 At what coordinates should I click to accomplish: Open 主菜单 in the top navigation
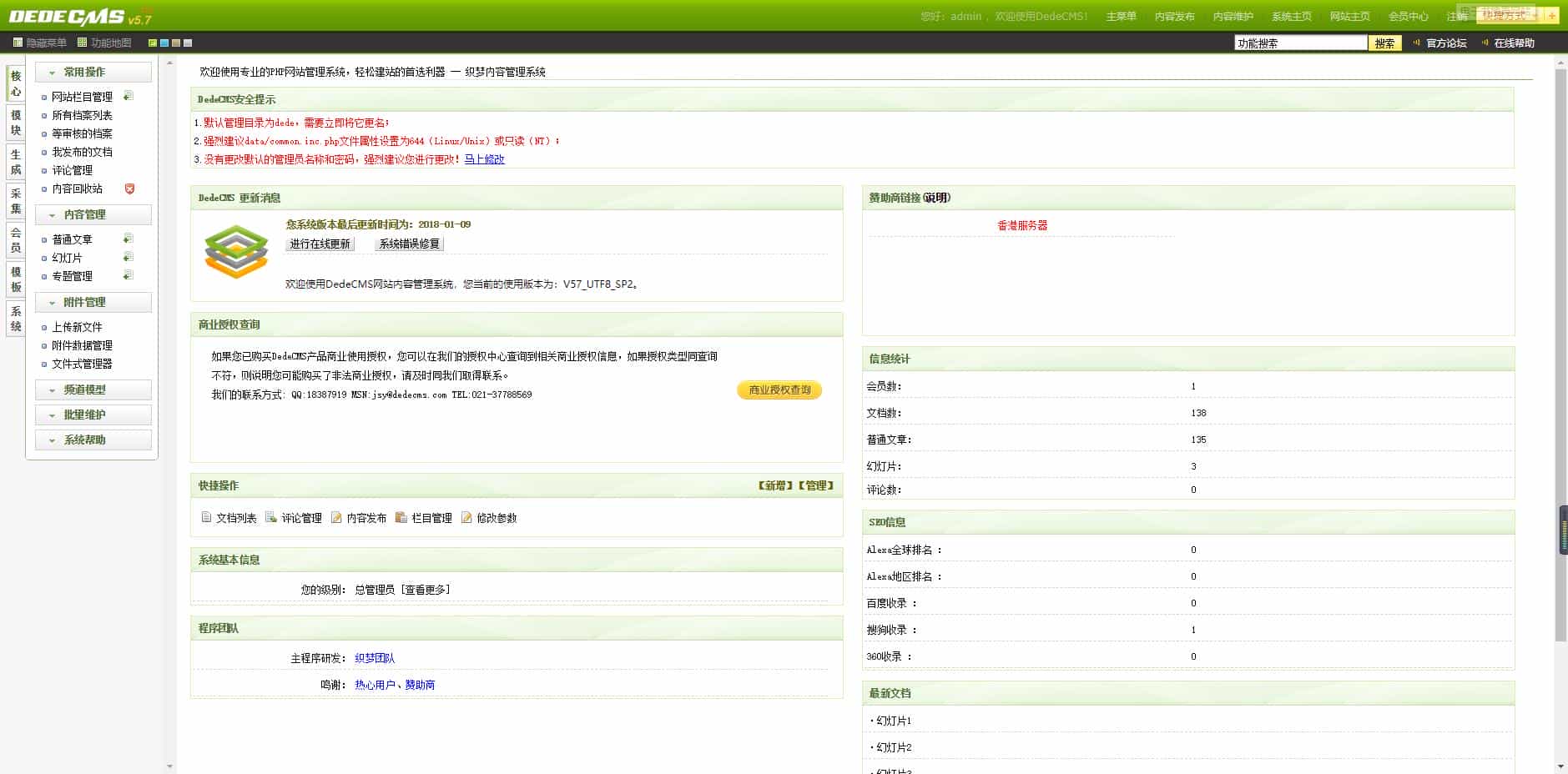click(x=1121, y=16)
